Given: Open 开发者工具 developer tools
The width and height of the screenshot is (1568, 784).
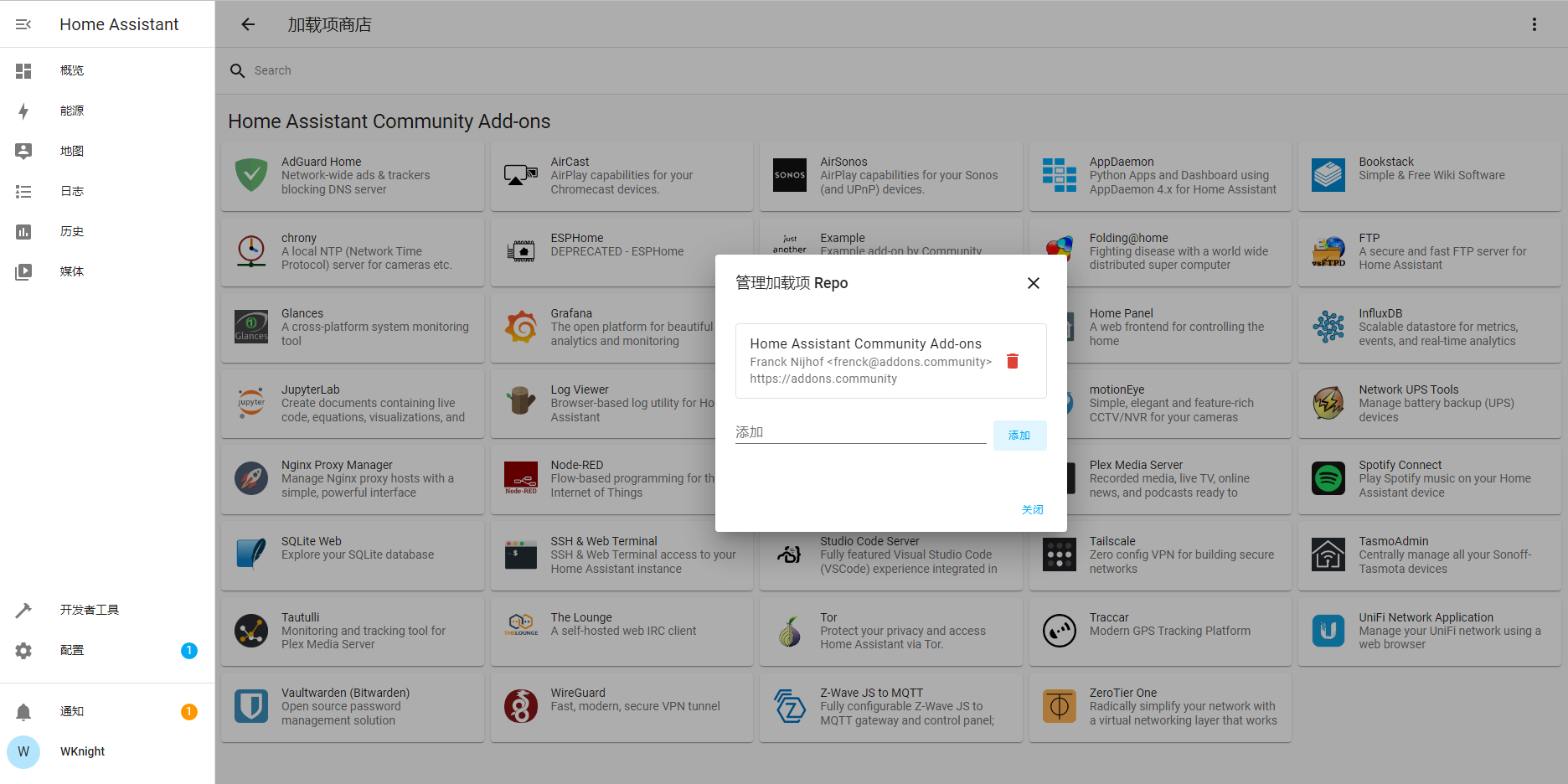Looking at the screenshot, I should pyautogui.click(x=89, y=610).
